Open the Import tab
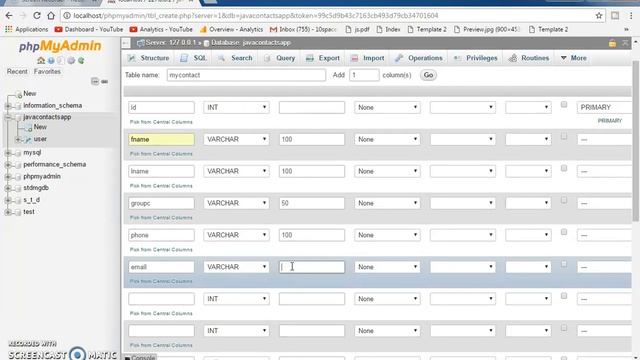 (368, 58)
